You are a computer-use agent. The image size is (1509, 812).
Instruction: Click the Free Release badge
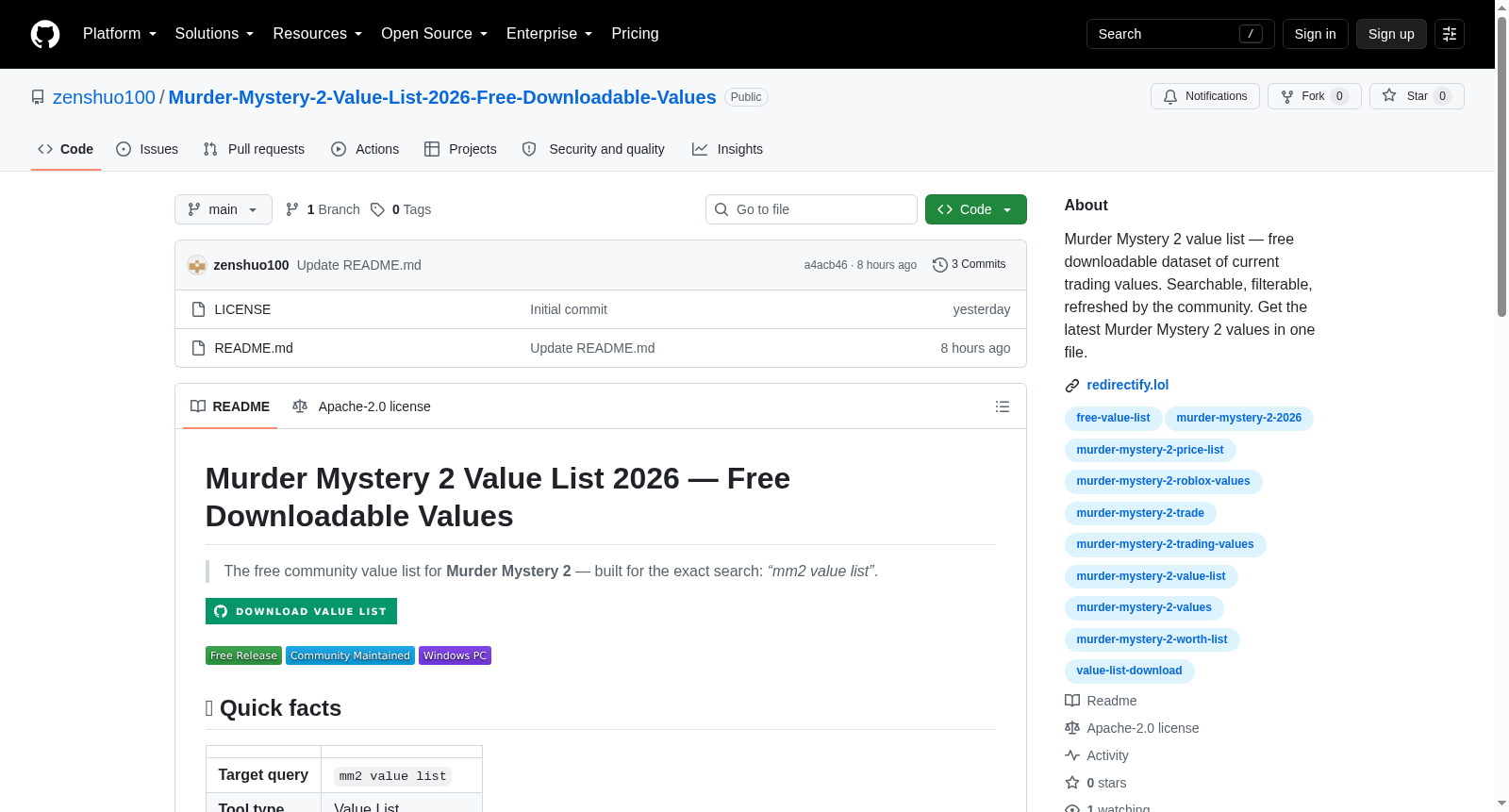pyautogui.click(x=243, y=655)
